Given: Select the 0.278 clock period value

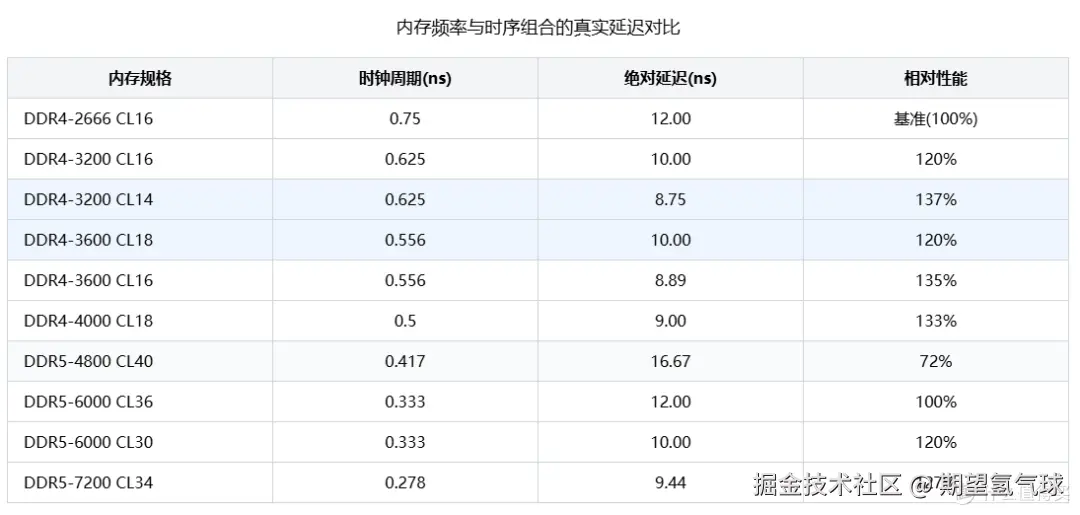Looking at the screenshot, I should pyautogui.click(x=405, y=483).
